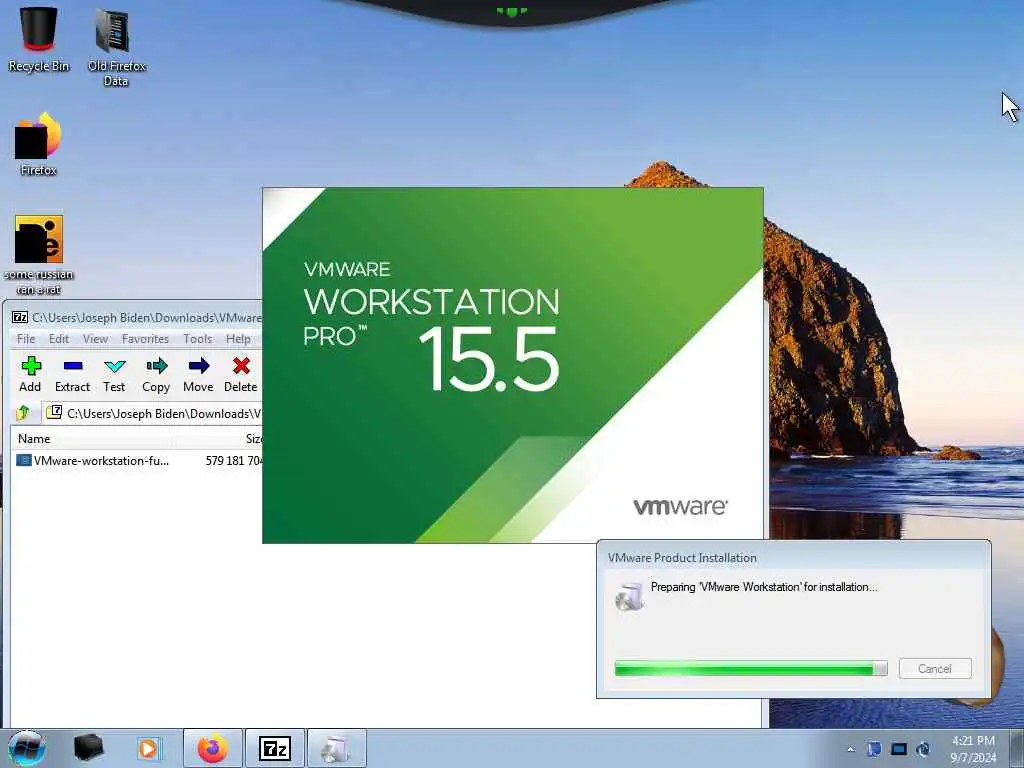Viewport: 1024px width, 768px height.
Task: Click the 7-Zip address path field
Action: point(153,413)
